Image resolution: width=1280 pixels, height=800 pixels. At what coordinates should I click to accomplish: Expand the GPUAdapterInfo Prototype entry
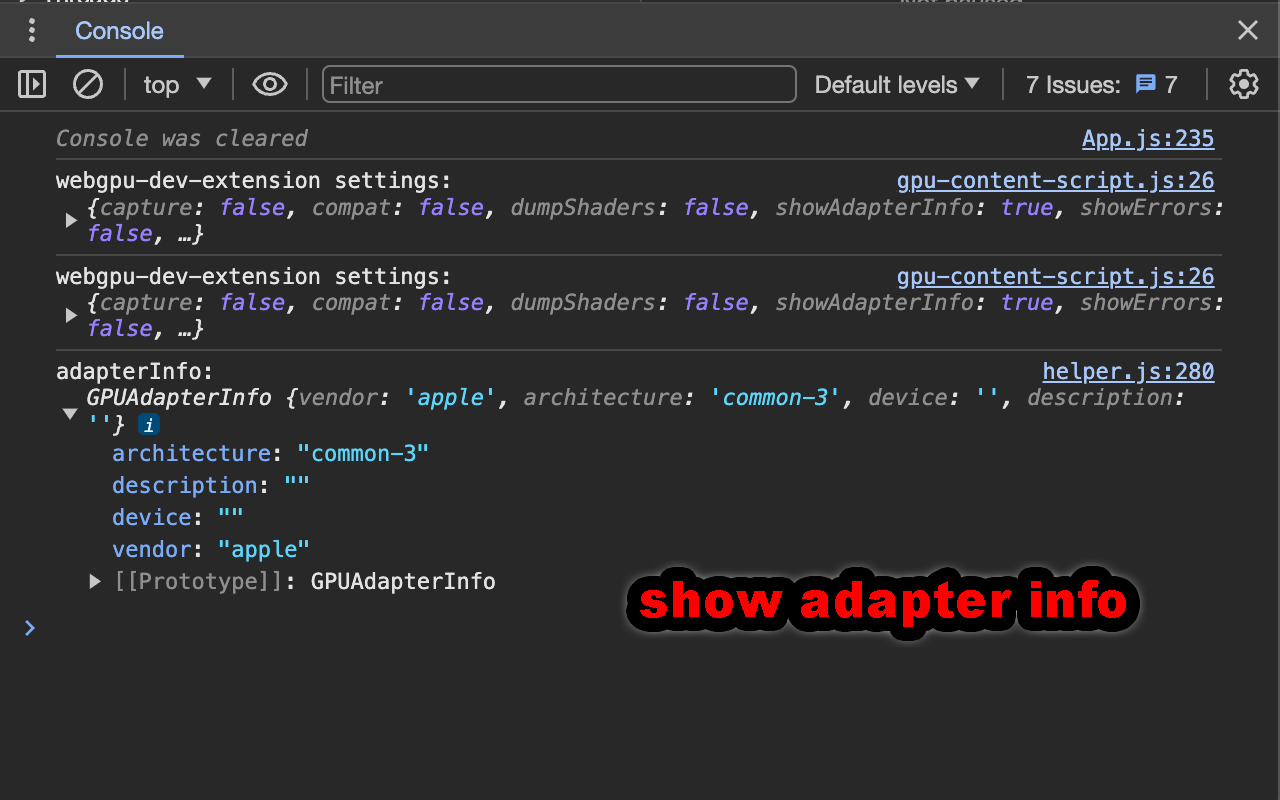94,581
